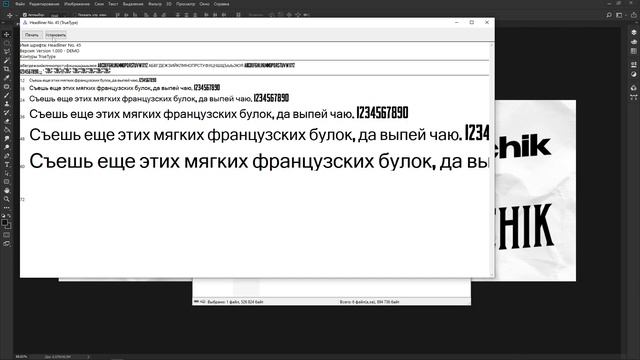Open the Swatches grid panel icon
This screenshot has width=640, height=360.
point(633,51)
